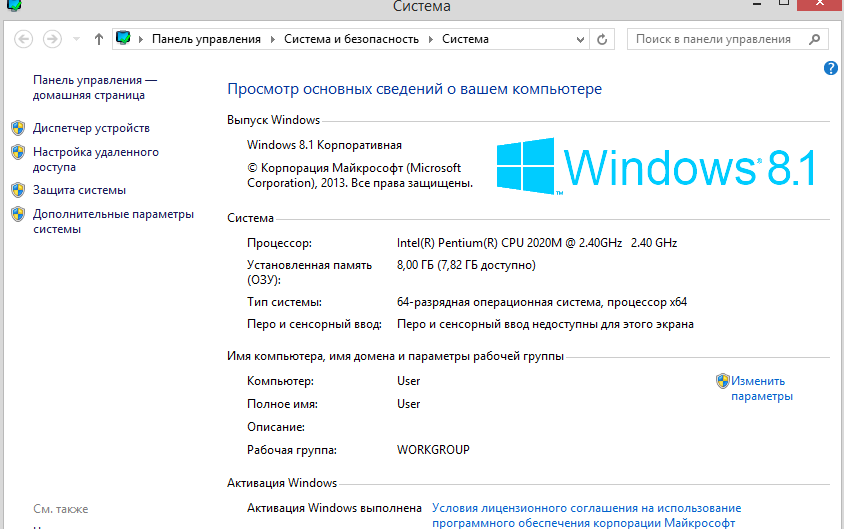
Task: Click 'Windows 8.1 Корпоративная' edition text
Action: tap(325, 145)
